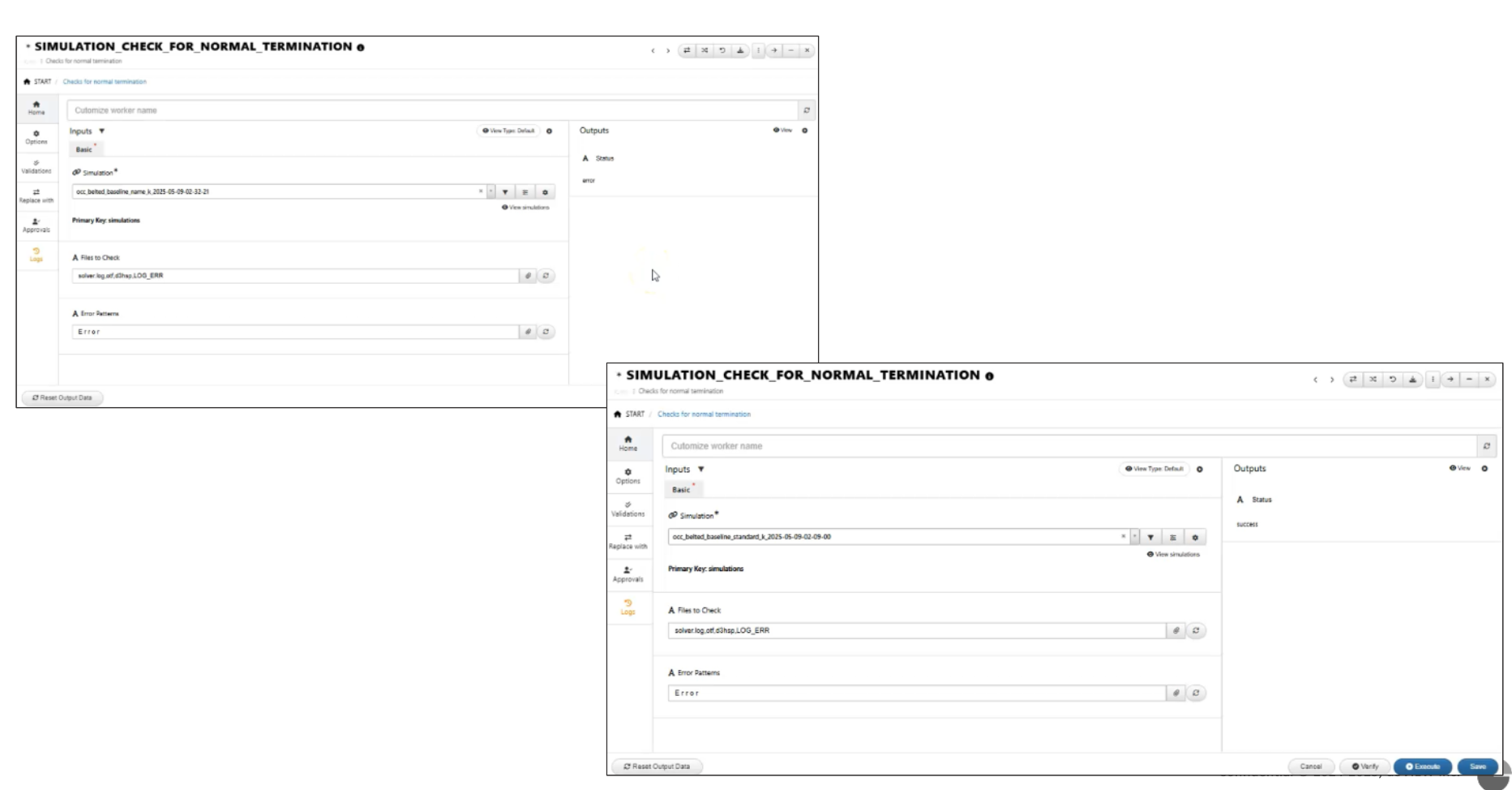Click the swap arrows toolbar icon, success-status window
The image size is (1512, 790).
(1352, 379)
